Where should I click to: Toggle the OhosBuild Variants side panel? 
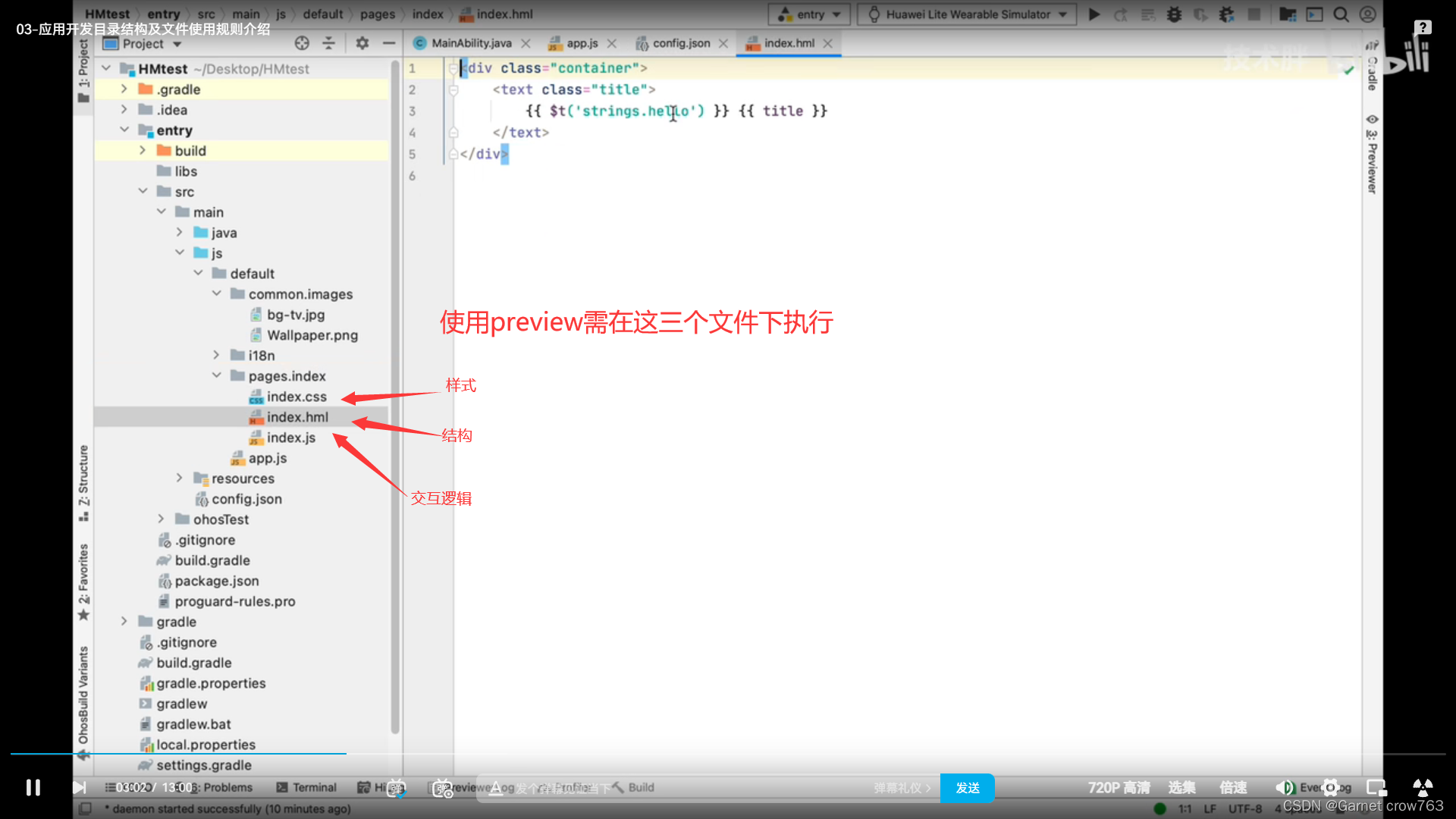point(83,701)
